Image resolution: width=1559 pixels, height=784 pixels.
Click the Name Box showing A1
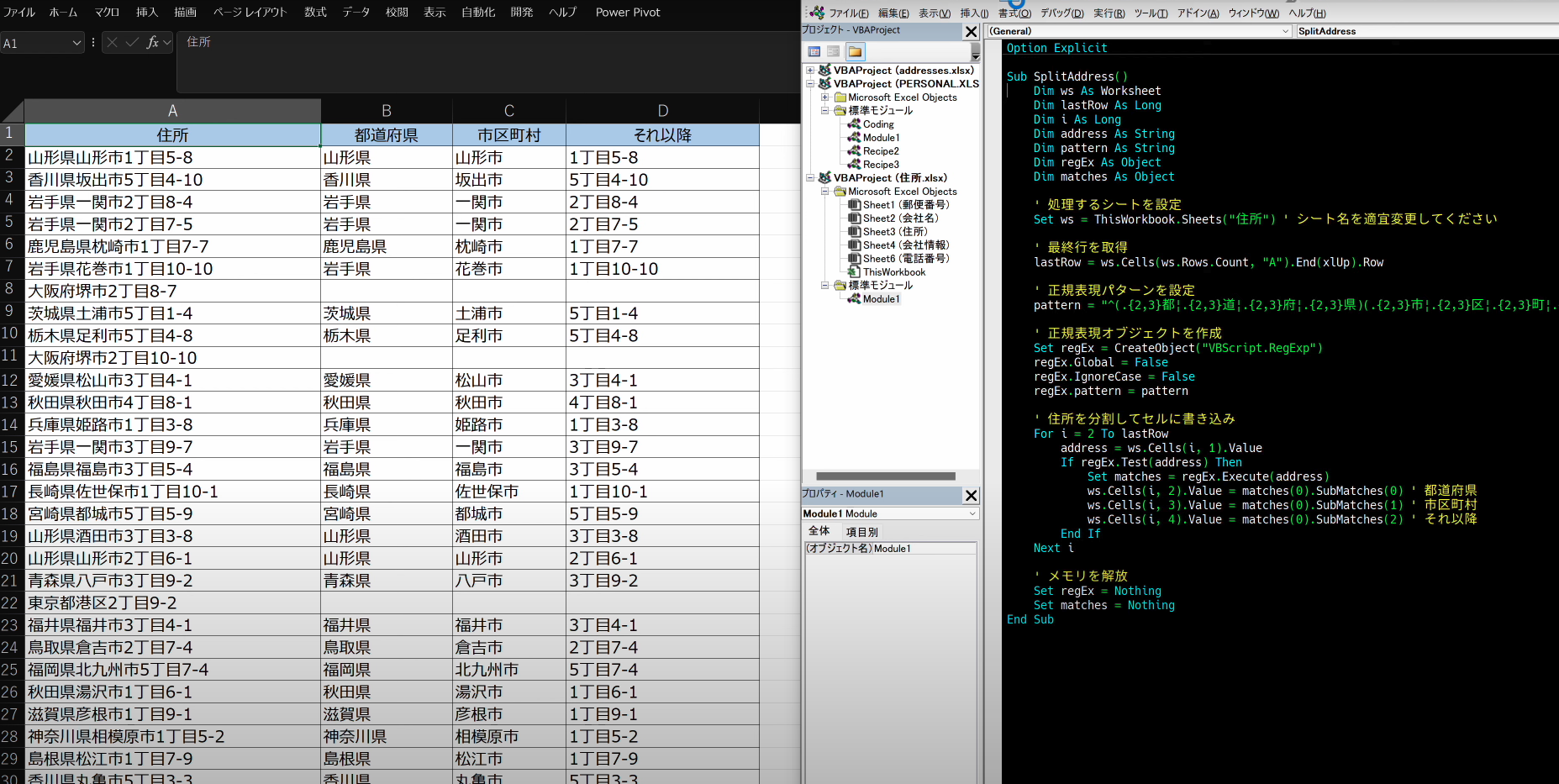coord(35,43)
